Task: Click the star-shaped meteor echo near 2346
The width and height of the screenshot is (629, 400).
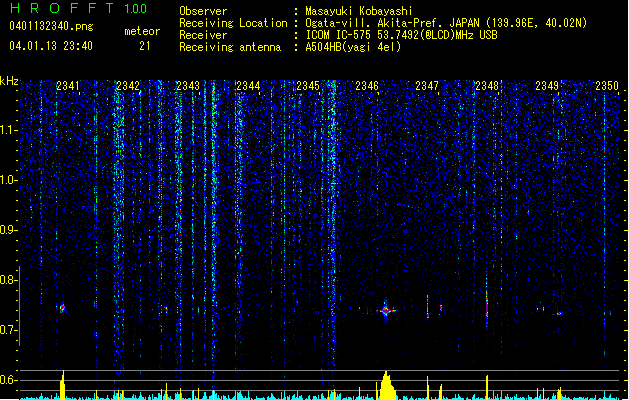Action: tap(386, 310)
